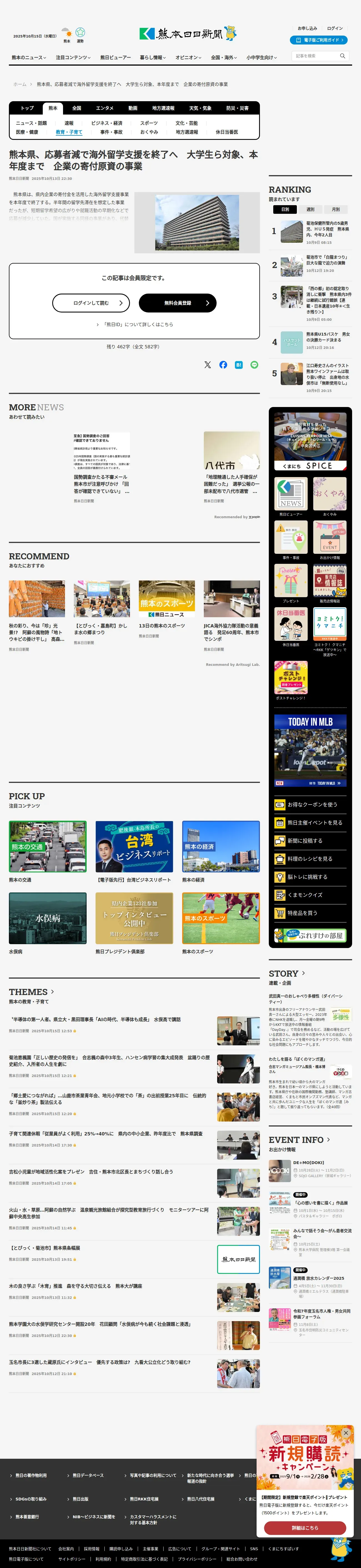Image resolution: width=361 pixels, height=1568 pixels.
Task: Click ホーム breadcrumb link
Action: [x=20, y=85]
